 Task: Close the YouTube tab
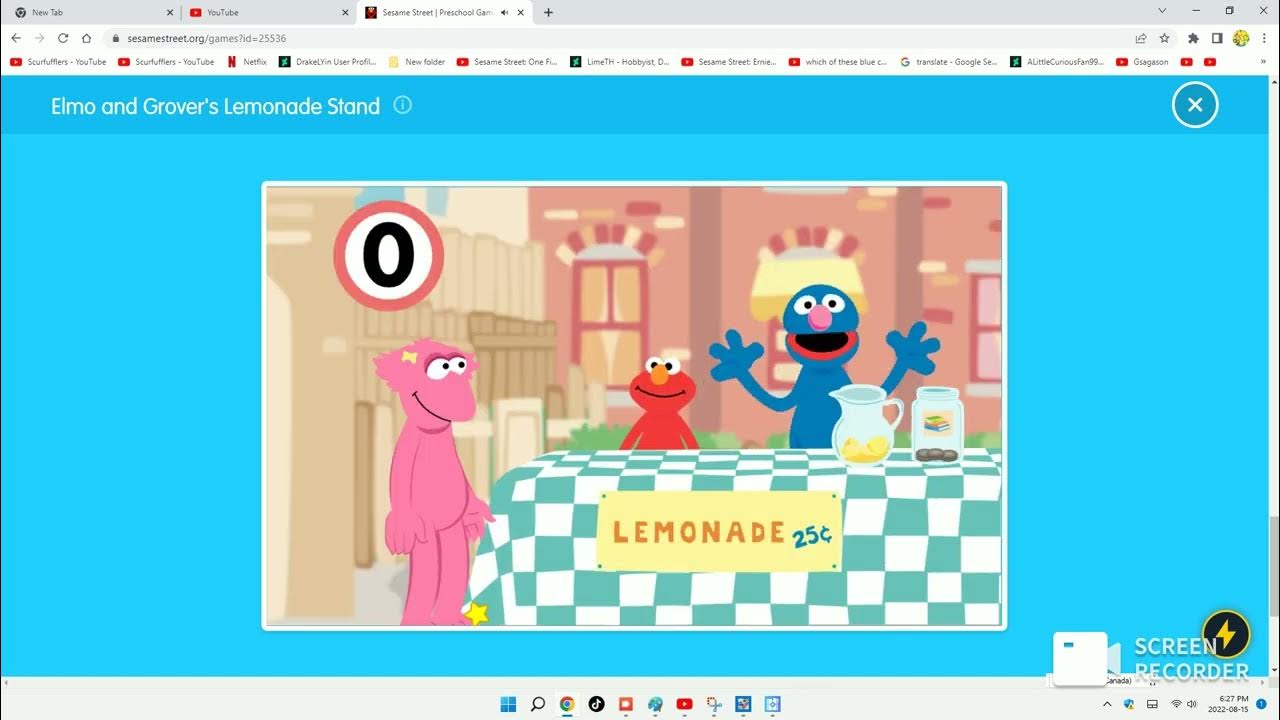pyautogui.click(x=345, y=12)
